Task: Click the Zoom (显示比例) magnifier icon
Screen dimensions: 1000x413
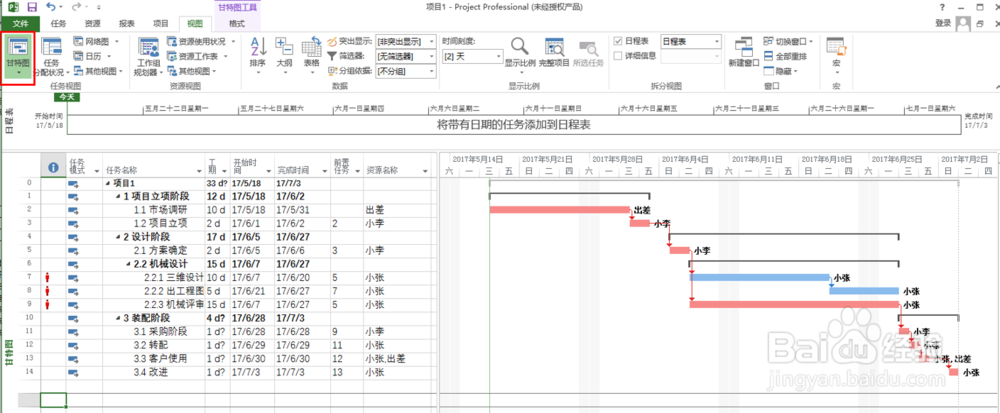Action: [520, 47]
